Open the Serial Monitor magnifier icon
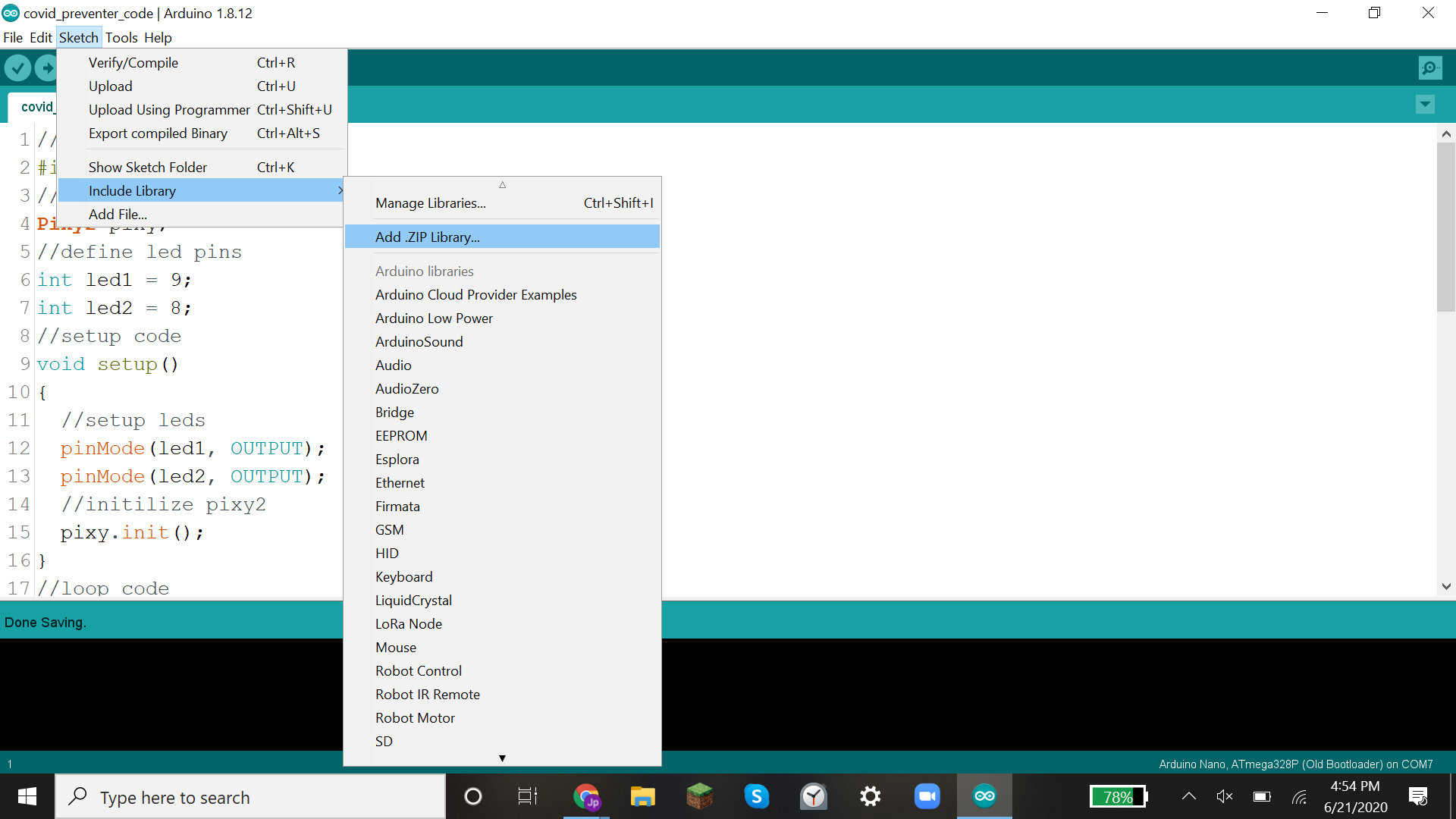 click(x=1429, y=67)
